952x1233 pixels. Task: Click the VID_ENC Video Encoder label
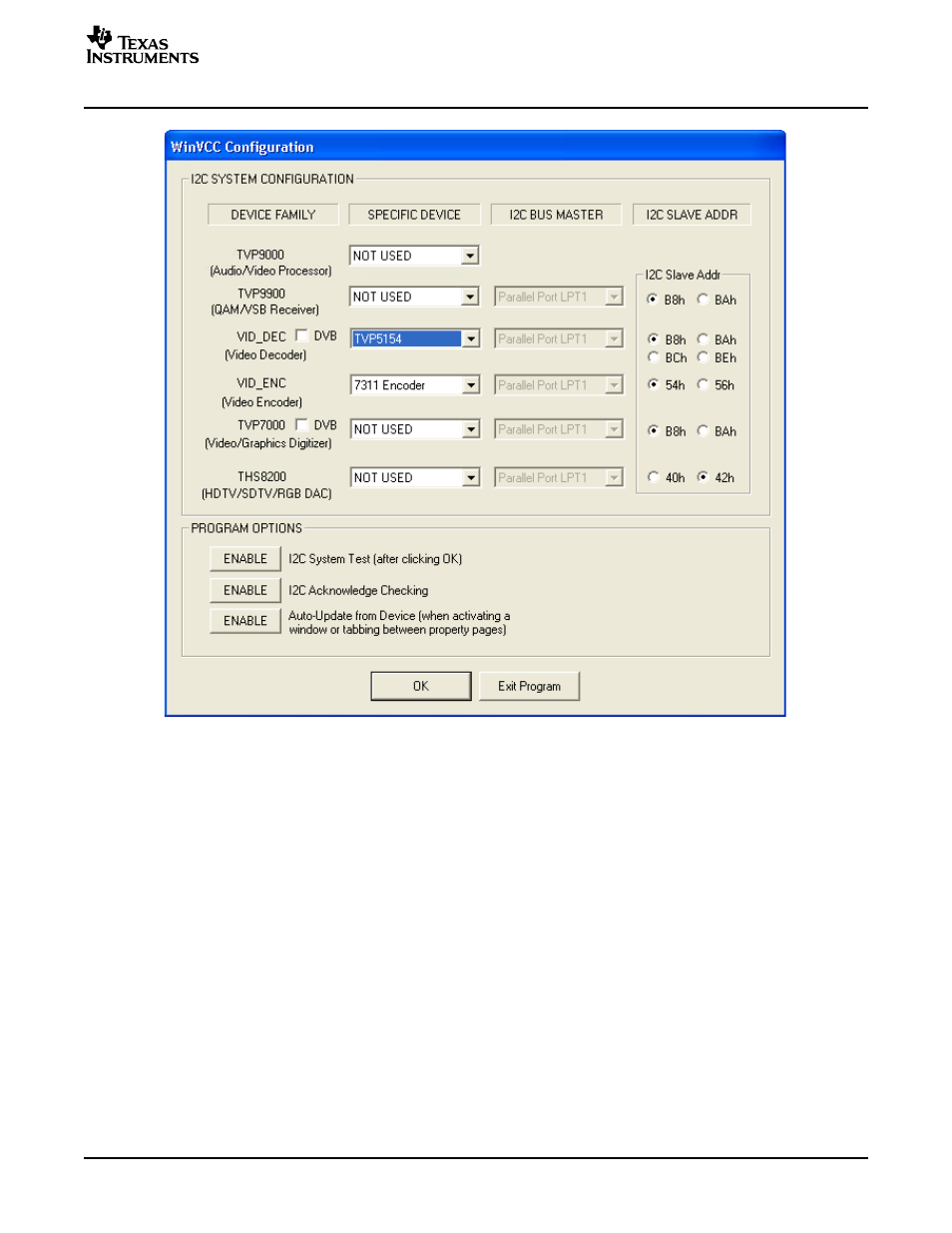pos(261,392)
